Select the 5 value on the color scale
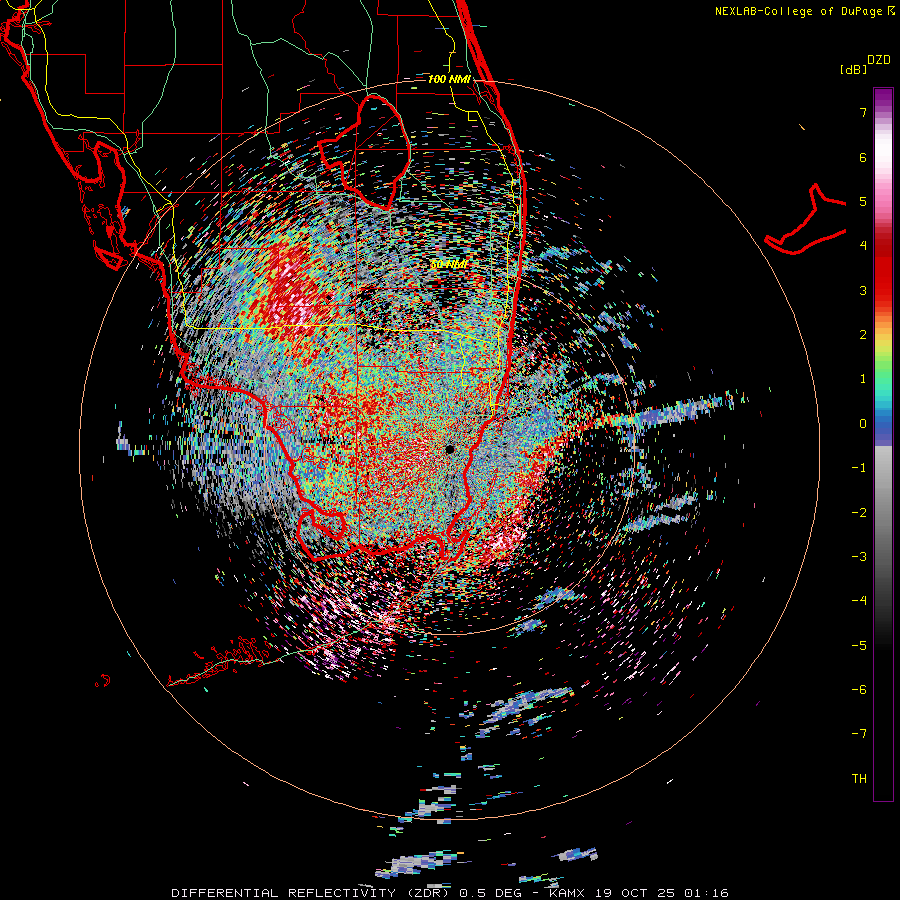This screenshot has height=900, width=900. click(863, 201)
